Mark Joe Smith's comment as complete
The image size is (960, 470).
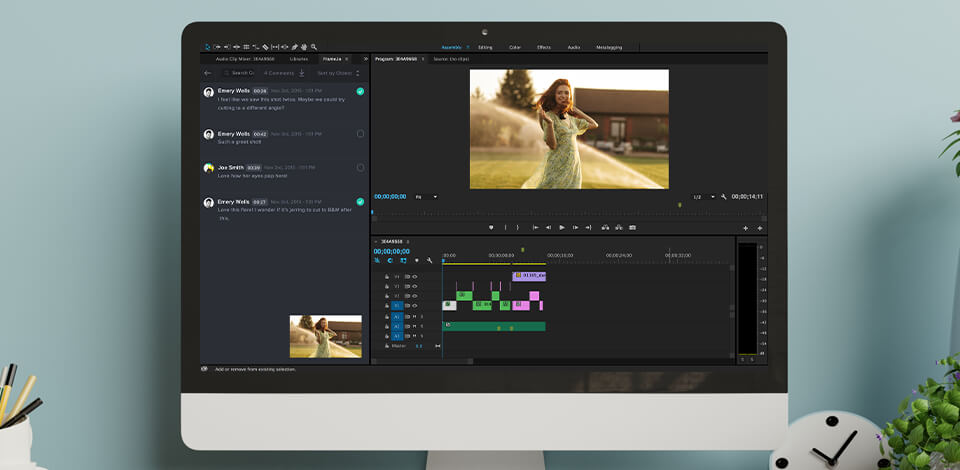click(360, 168)
